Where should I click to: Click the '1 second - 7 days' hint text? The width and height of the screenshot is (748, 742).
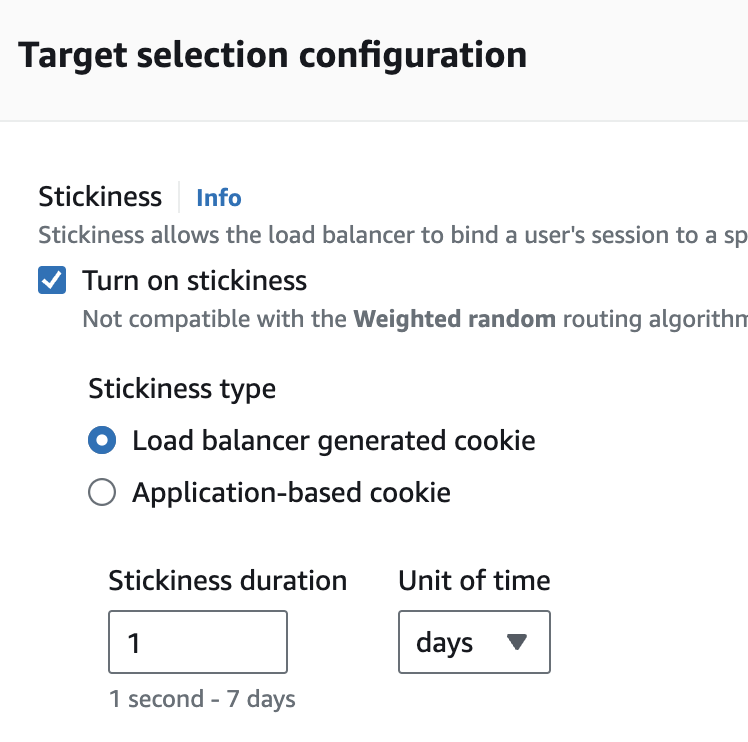click(x=202, y=699)
